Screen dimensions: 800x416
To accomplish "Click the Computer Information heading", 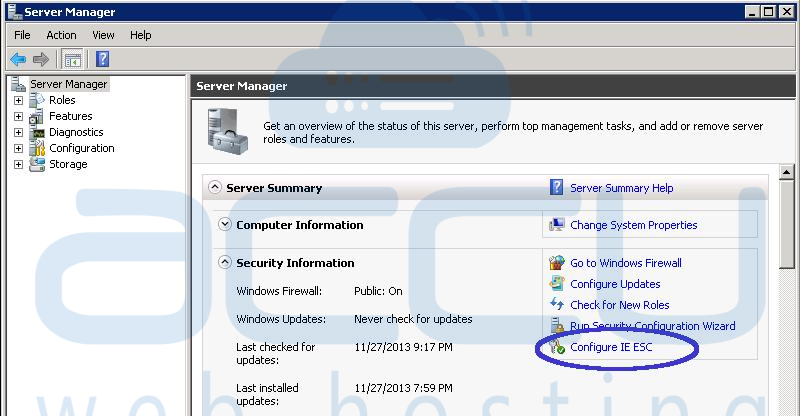I will pyautogui.click(x=299, y=225).
